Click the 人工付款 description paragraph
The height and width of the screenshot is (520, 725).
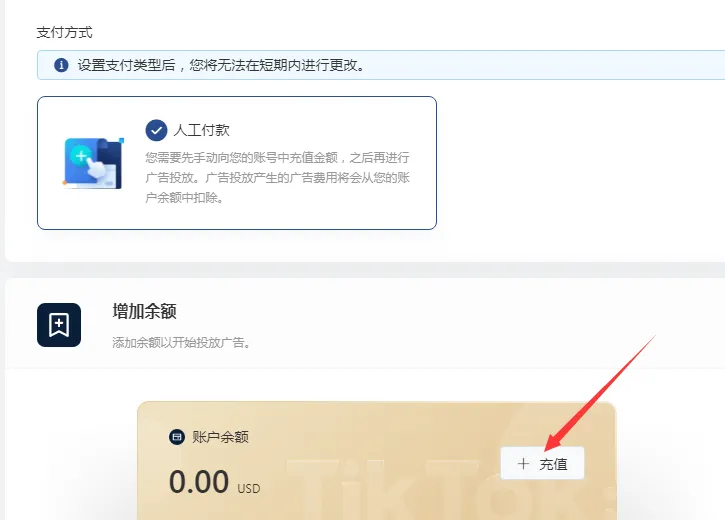(x=277, y=177)
